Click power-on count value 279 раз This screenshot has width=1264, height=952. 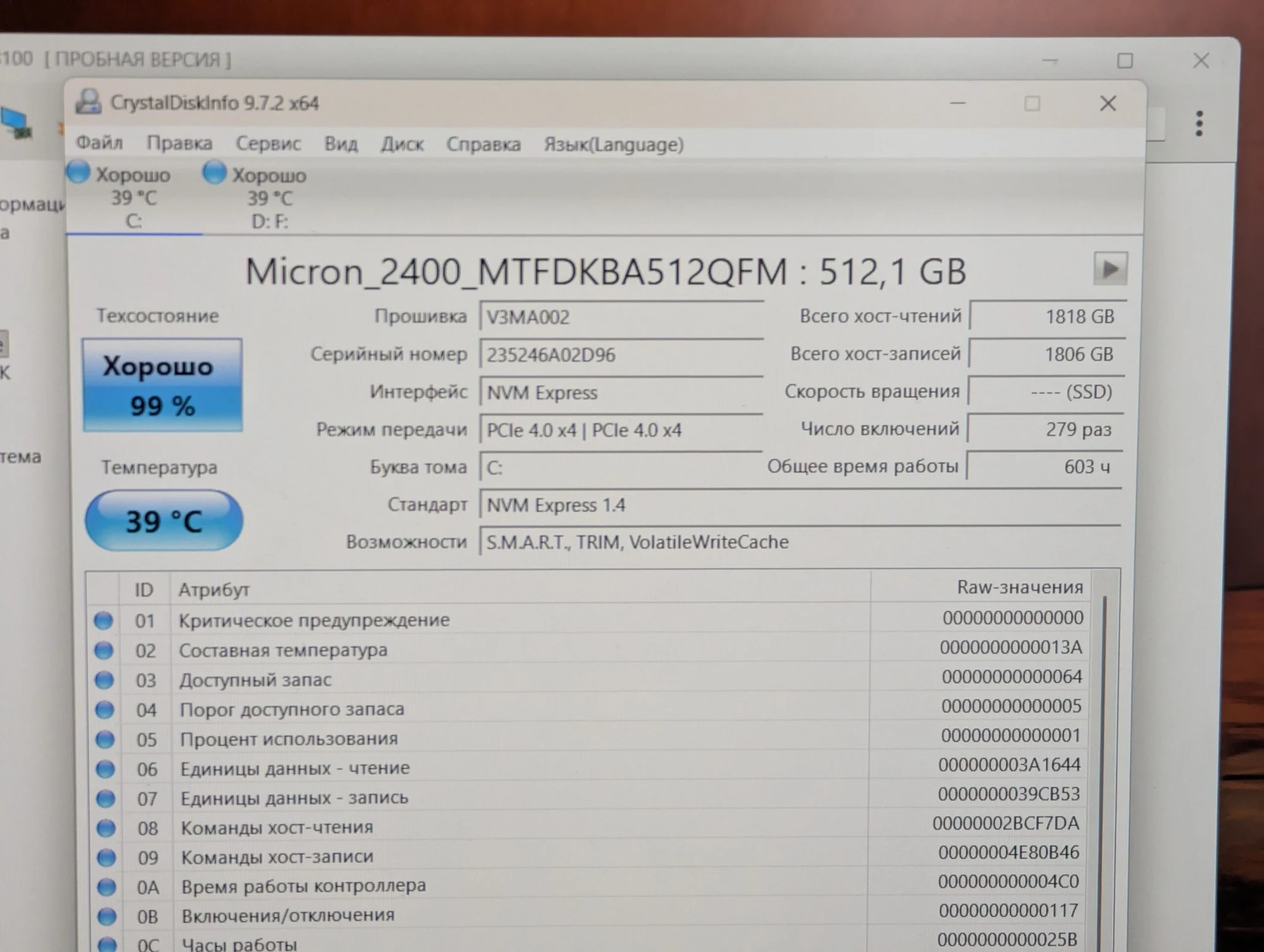(1046, 429)
